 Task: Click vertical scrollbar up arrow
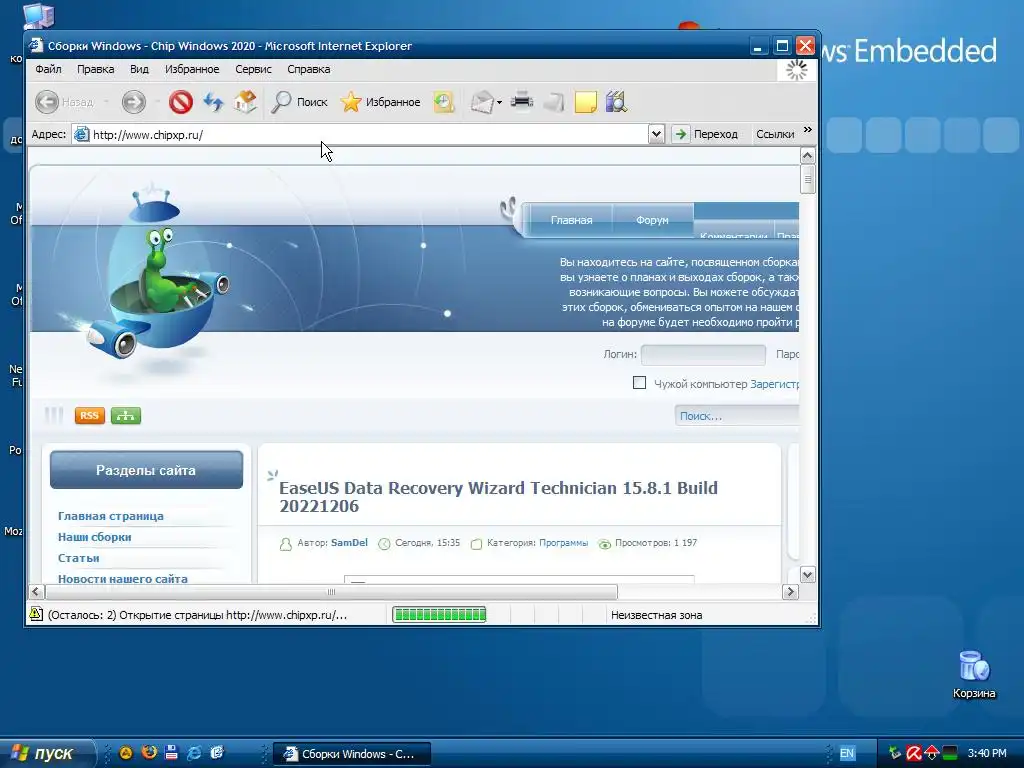tap(807, 156)
